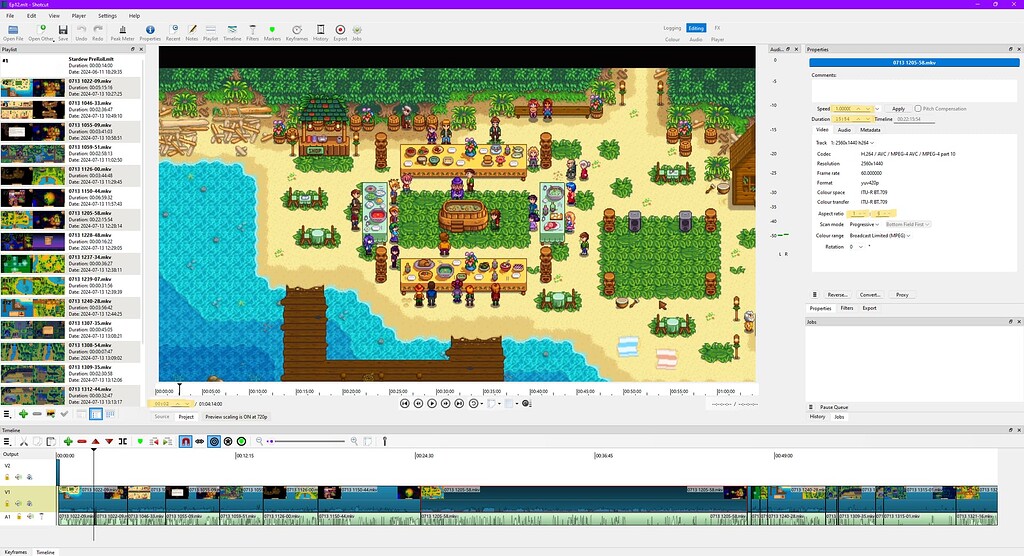Open the Scan mode Progressive dropdown
1024x556 pixels.
(863, 224)
